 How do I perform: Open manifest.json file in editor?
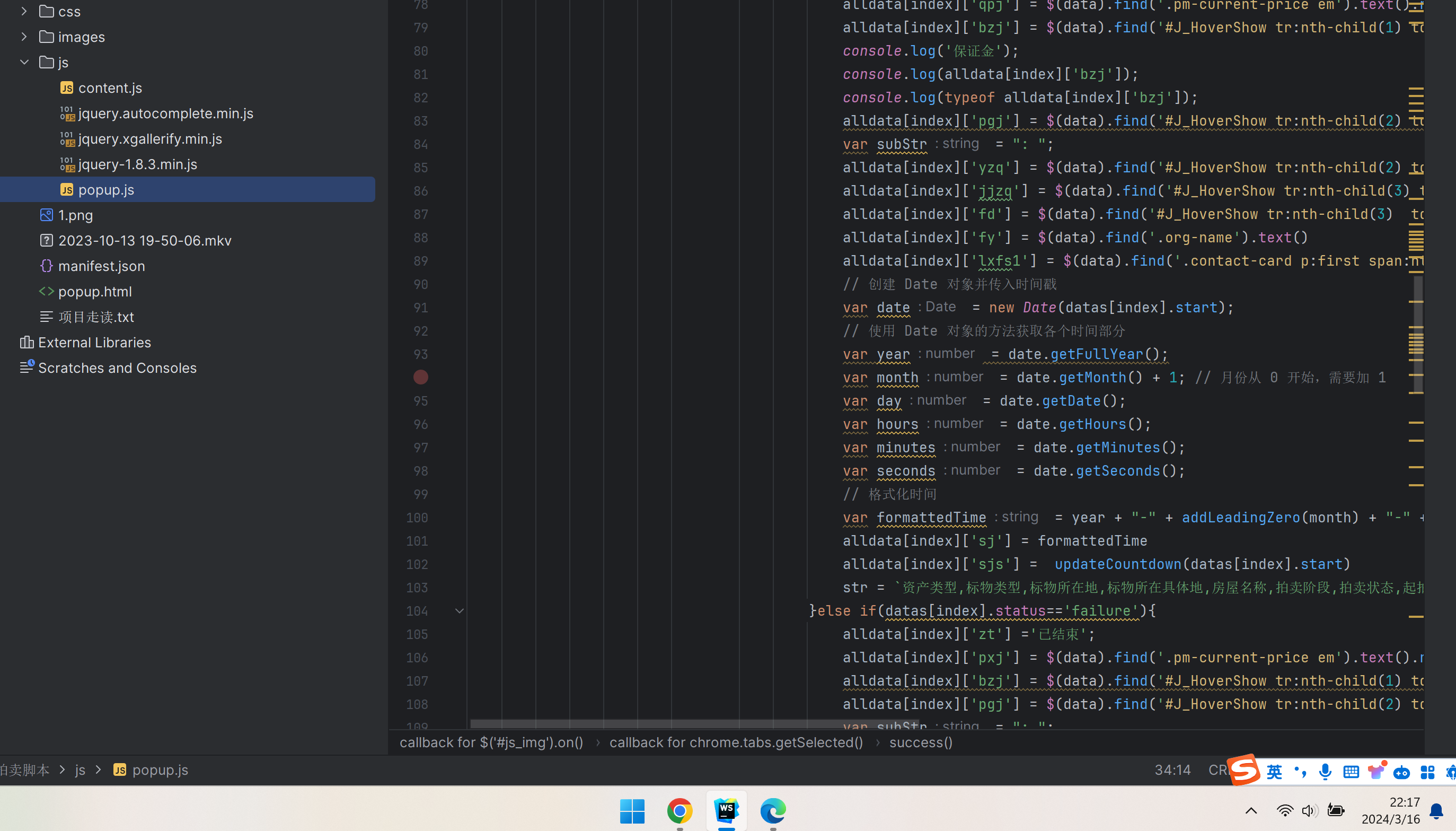point(101,265)
